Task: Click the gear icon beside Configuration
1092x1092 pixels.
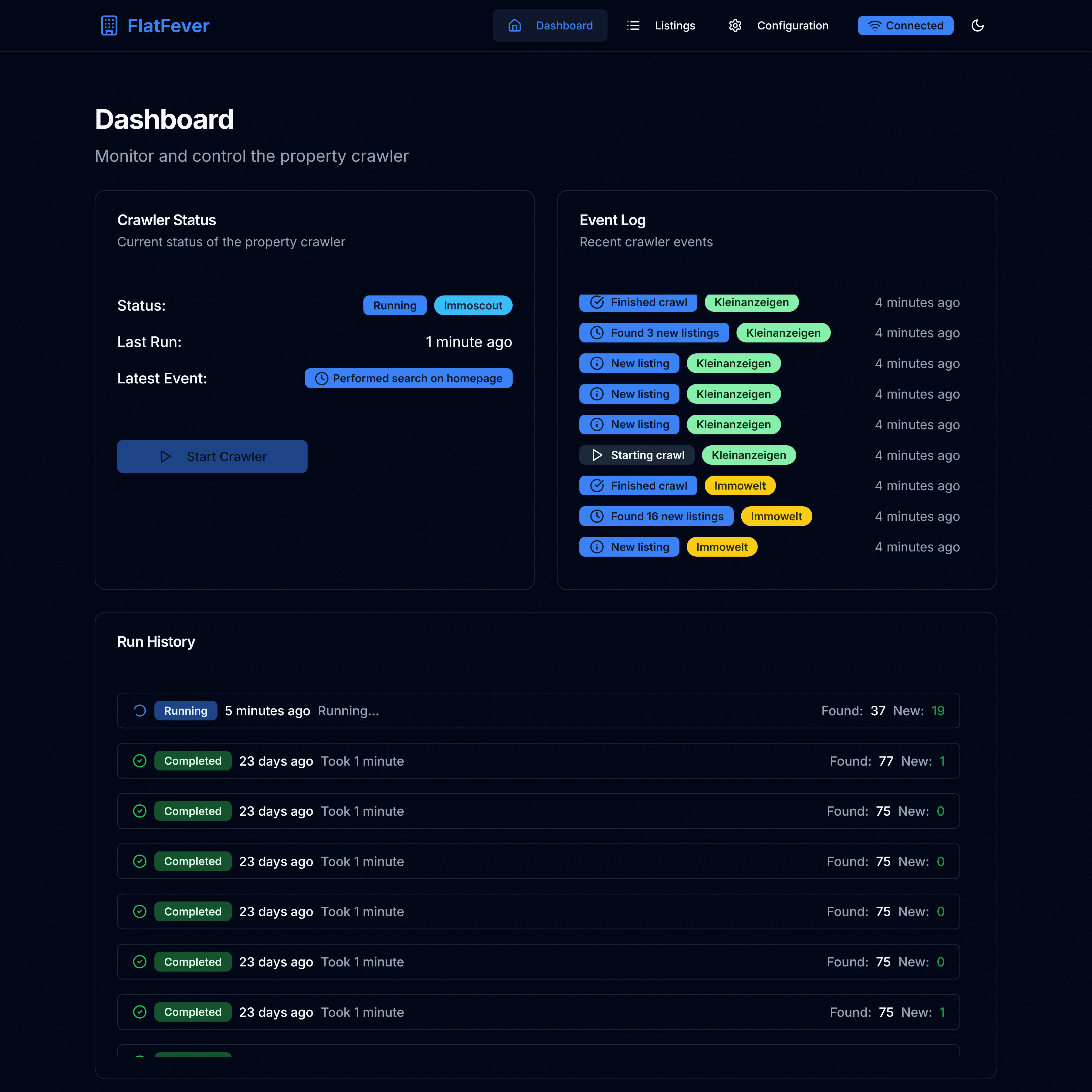Action: (x=735, y=25)
